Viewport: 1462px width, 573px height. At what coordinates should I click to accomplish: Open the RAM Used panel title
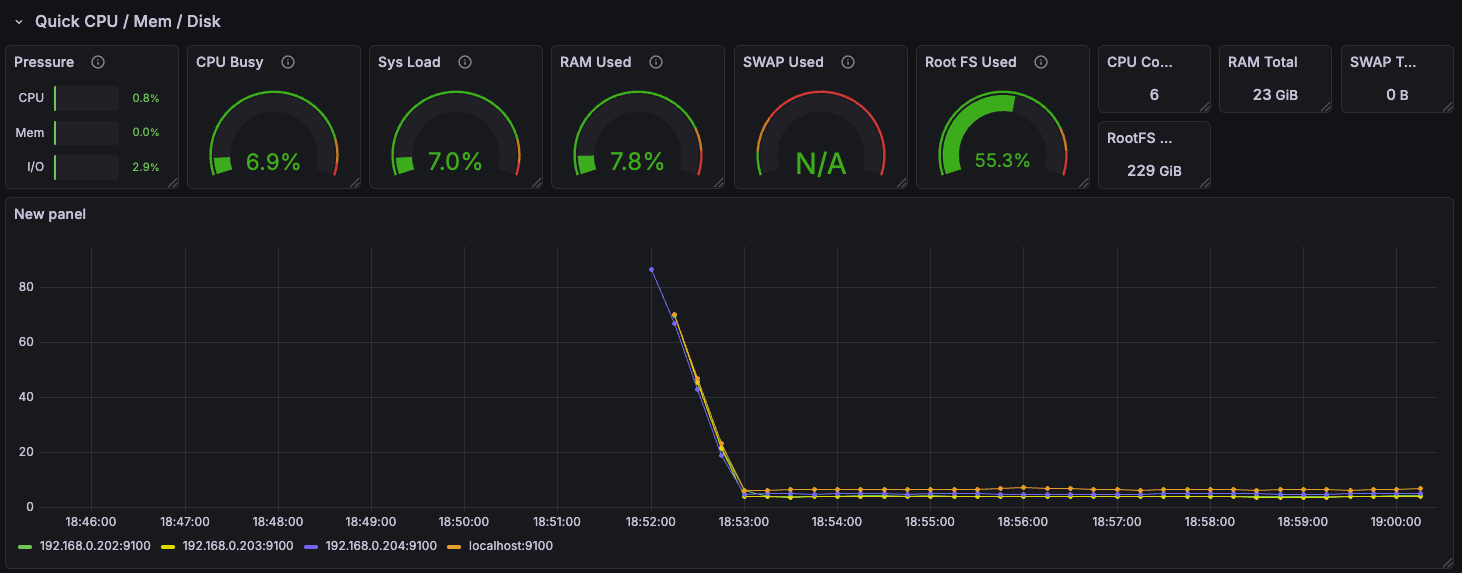pos(596,62)
